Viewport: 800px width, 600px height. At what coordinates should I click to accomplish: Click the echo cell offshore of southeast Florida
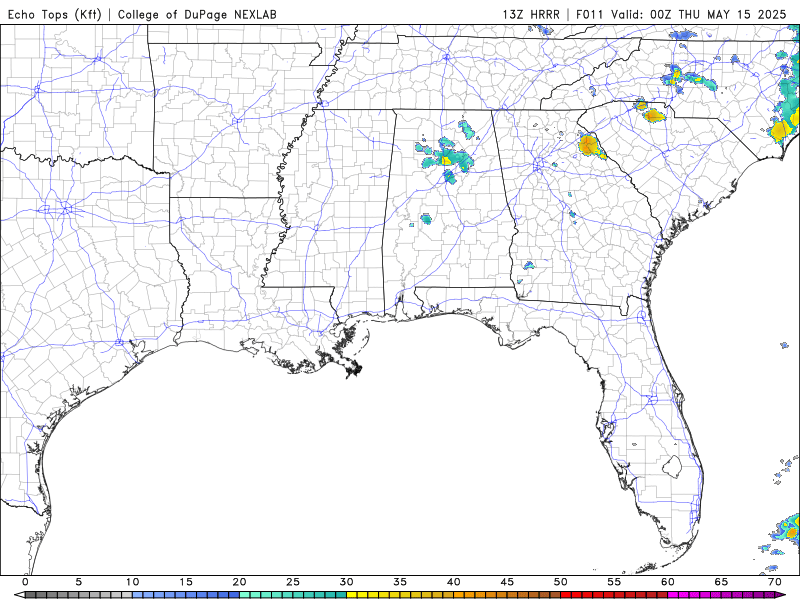[x=787, y=531]
